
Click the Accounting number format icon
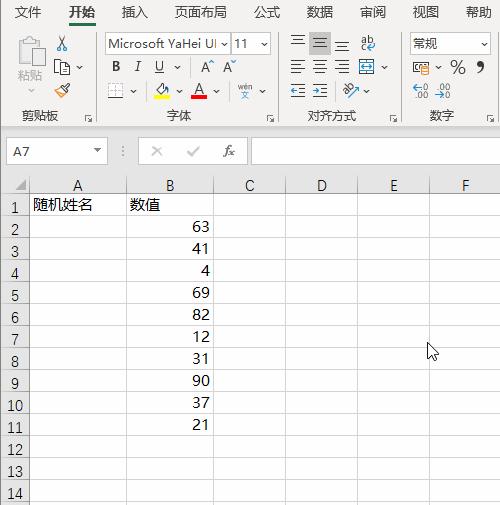point(421,68)
